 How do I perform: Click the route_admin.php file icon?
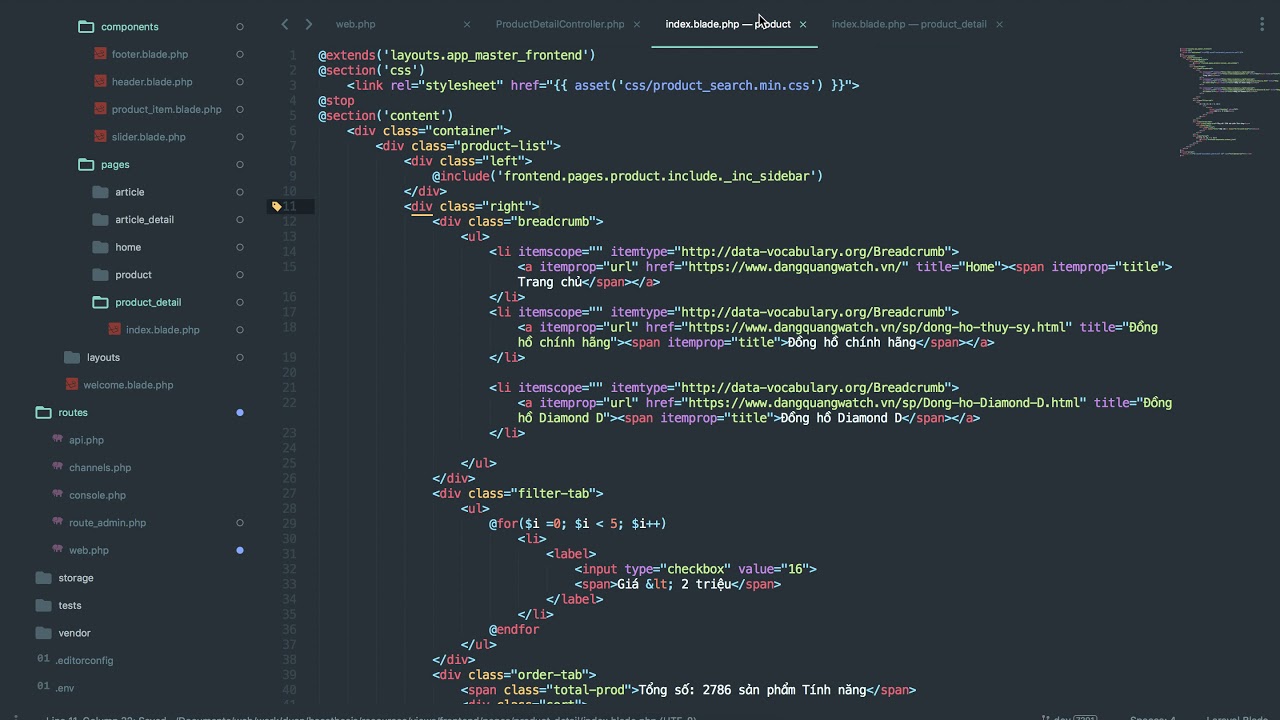coord(58,522)
